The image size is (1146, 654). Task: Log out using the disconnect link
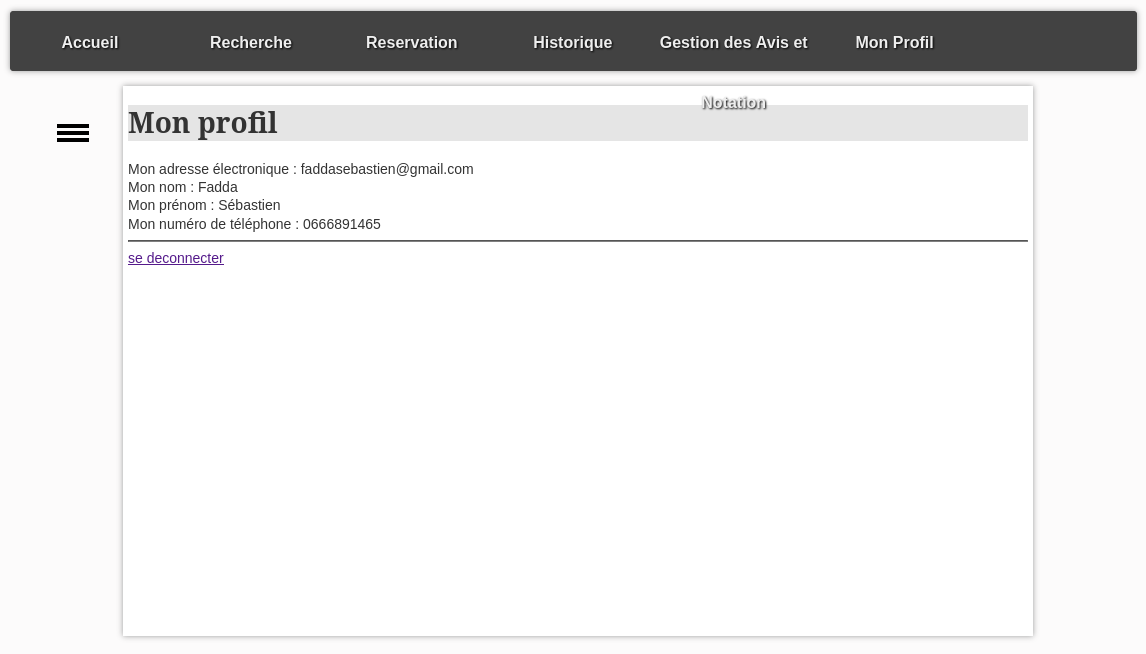tap(176, 258)
